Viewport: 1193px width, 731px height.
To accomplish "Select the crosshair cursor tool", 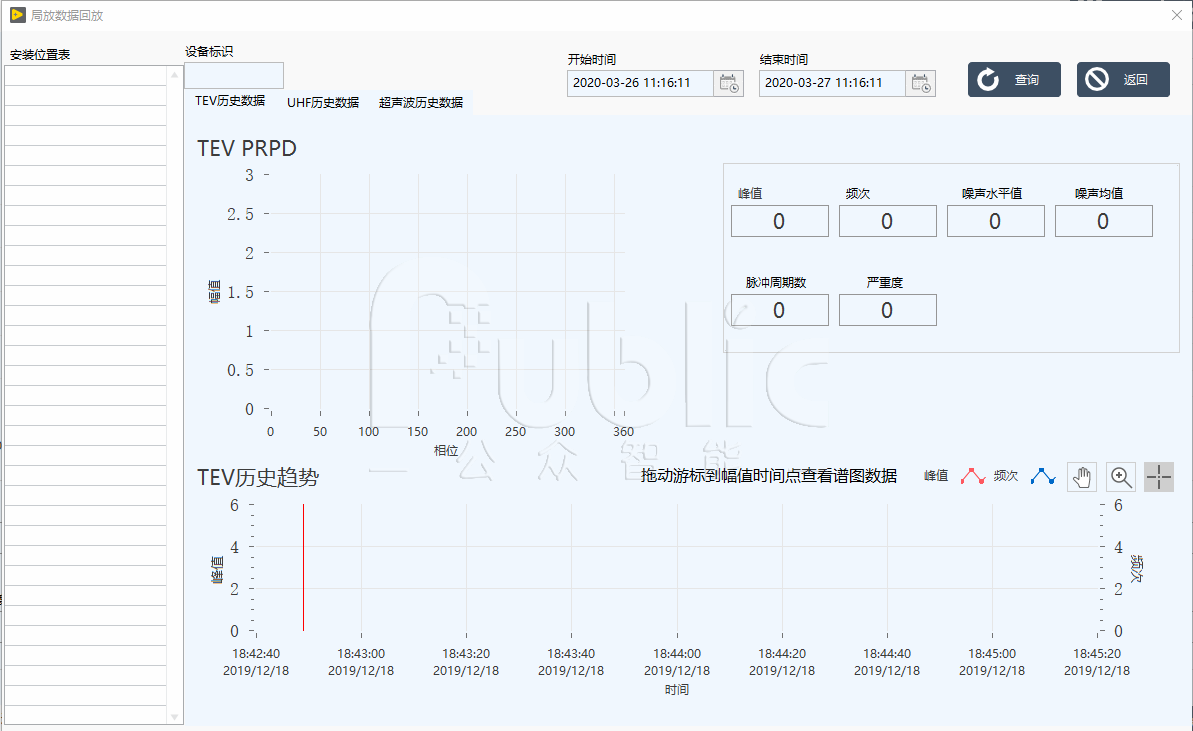I will click(1159, 477).
